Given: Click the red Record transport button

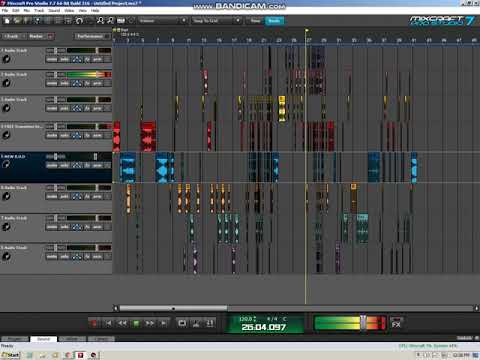Looking at the screenshot, I should click(x=94, y=323).
